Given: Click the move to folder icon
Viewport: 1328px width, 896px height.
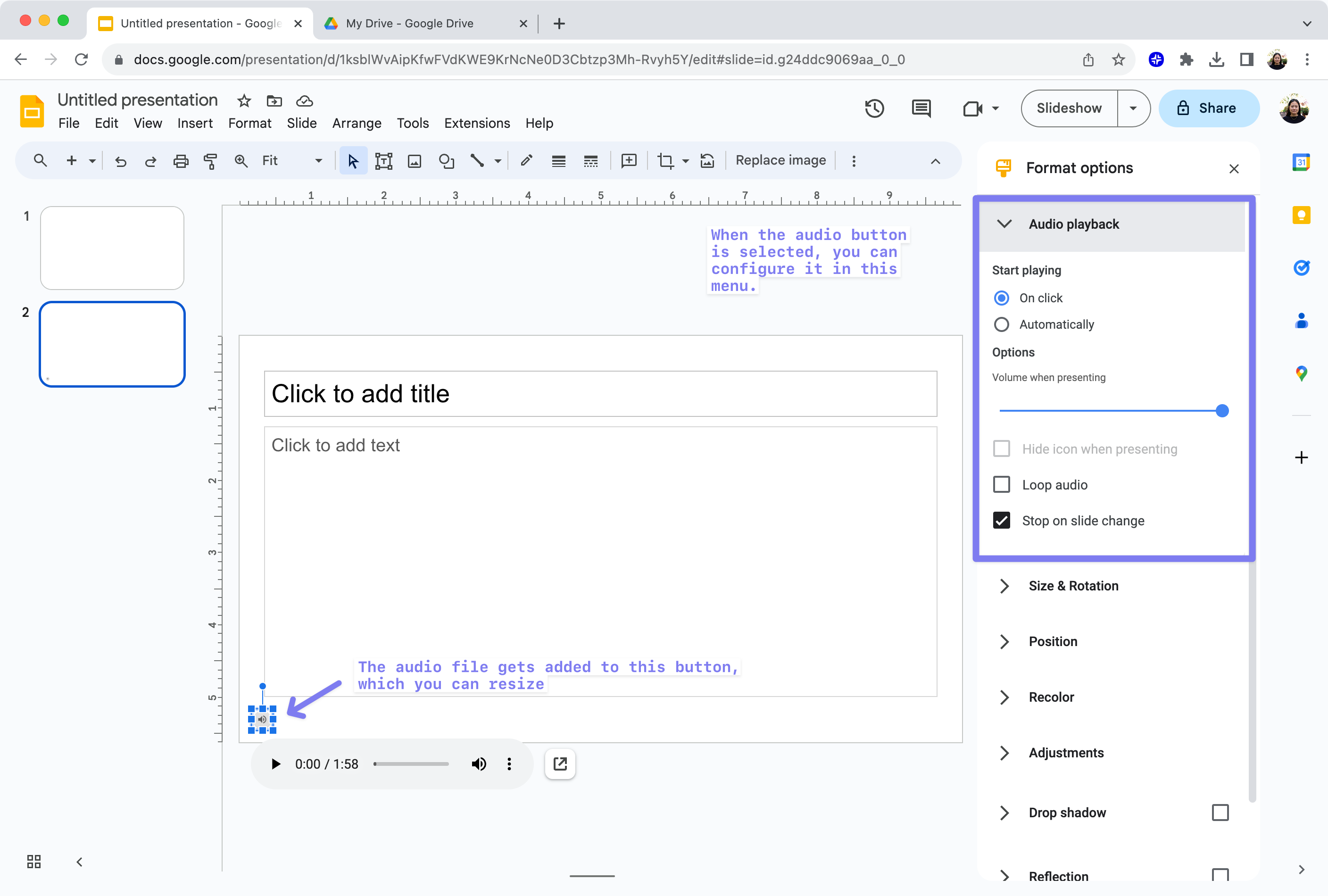Looking at the screenshot, I should (274, 101).
